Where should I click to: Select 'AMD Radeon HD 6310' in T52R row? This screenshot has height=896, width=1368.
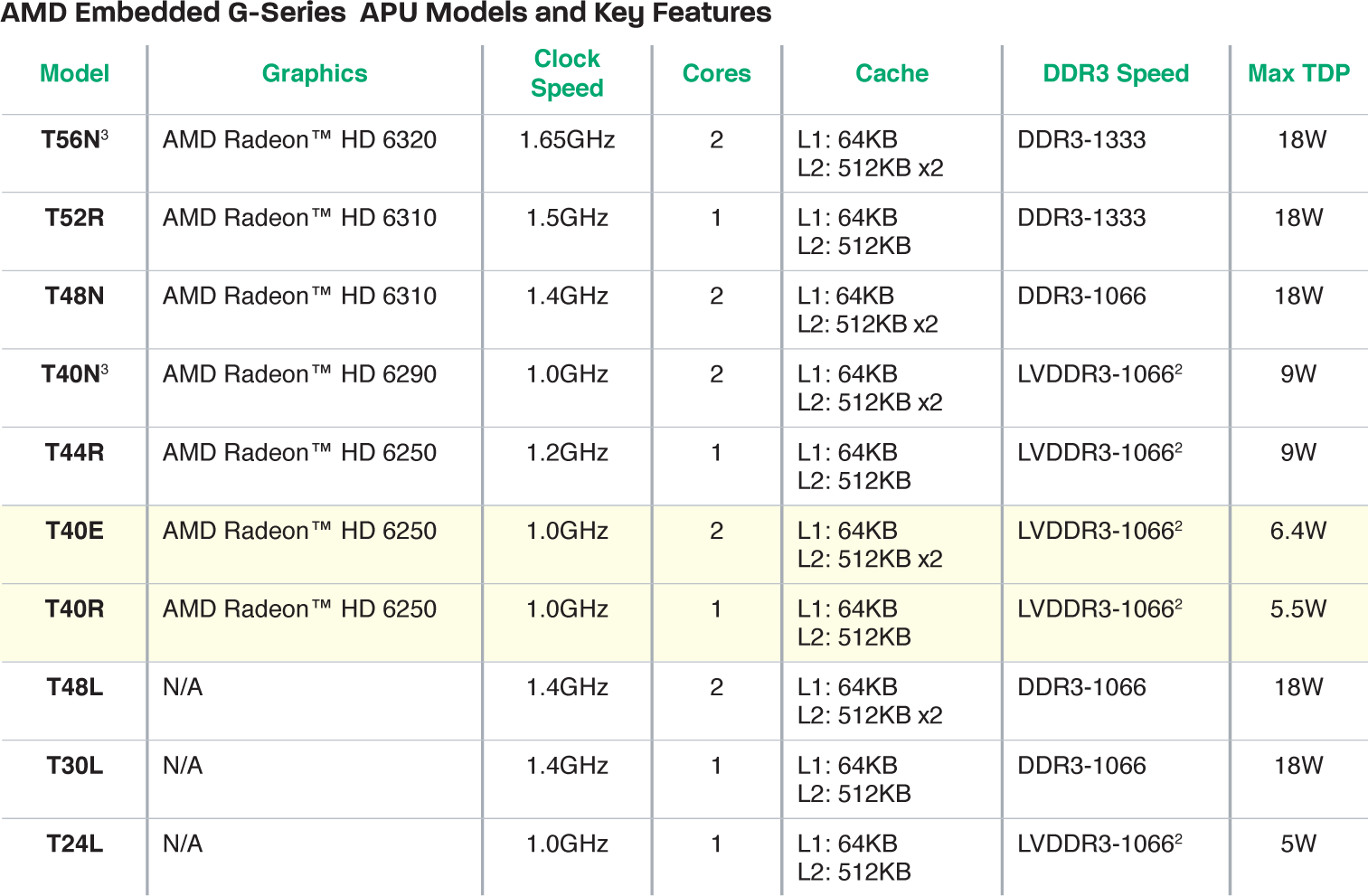click(299, 218)
